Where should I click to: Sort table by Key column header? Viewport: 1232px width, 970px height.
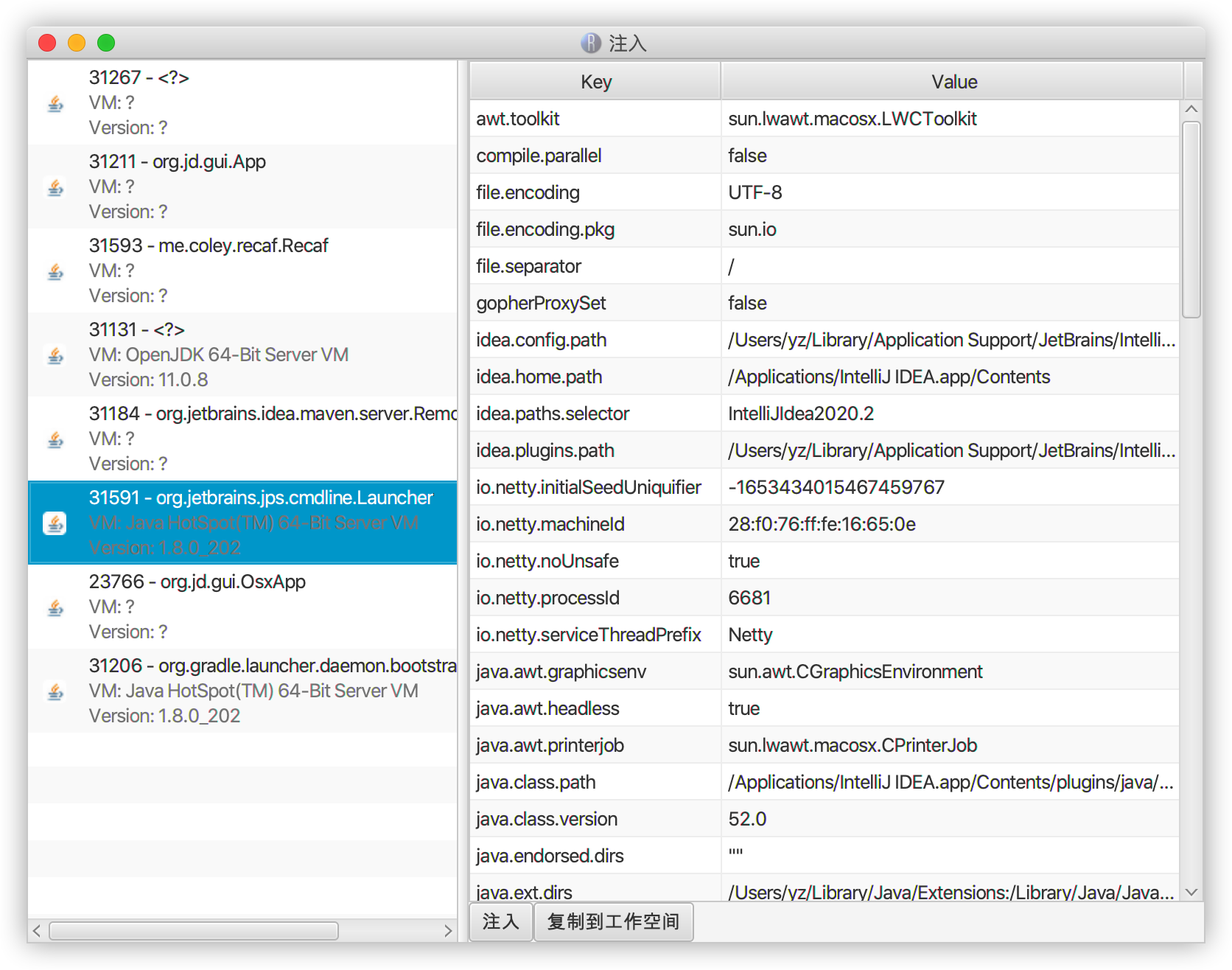(595, 82)
